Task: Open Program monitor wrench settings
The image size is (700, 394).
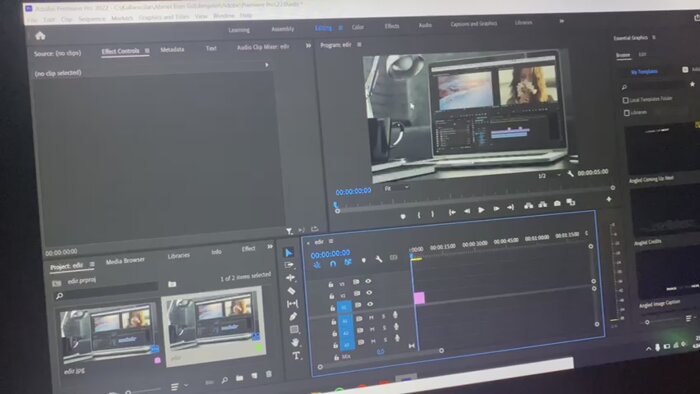Action: 571,174
